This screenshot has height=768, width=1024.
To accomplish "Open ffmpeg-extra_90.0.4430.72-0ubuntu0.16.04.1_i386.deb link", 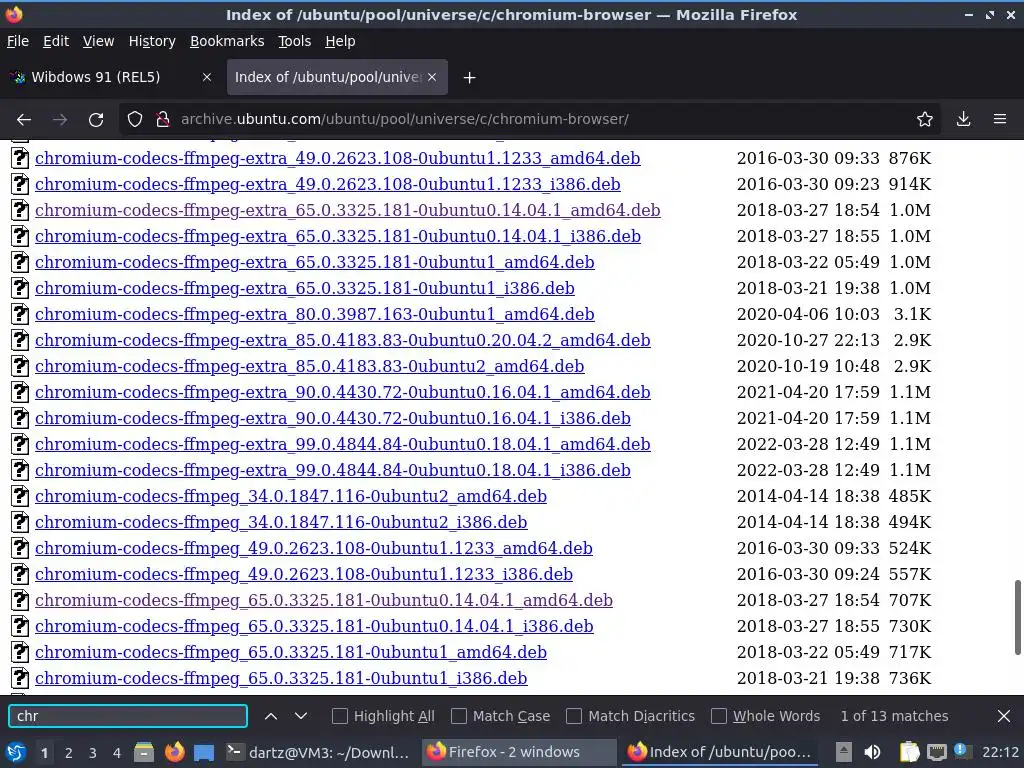I will coord(333,418).
